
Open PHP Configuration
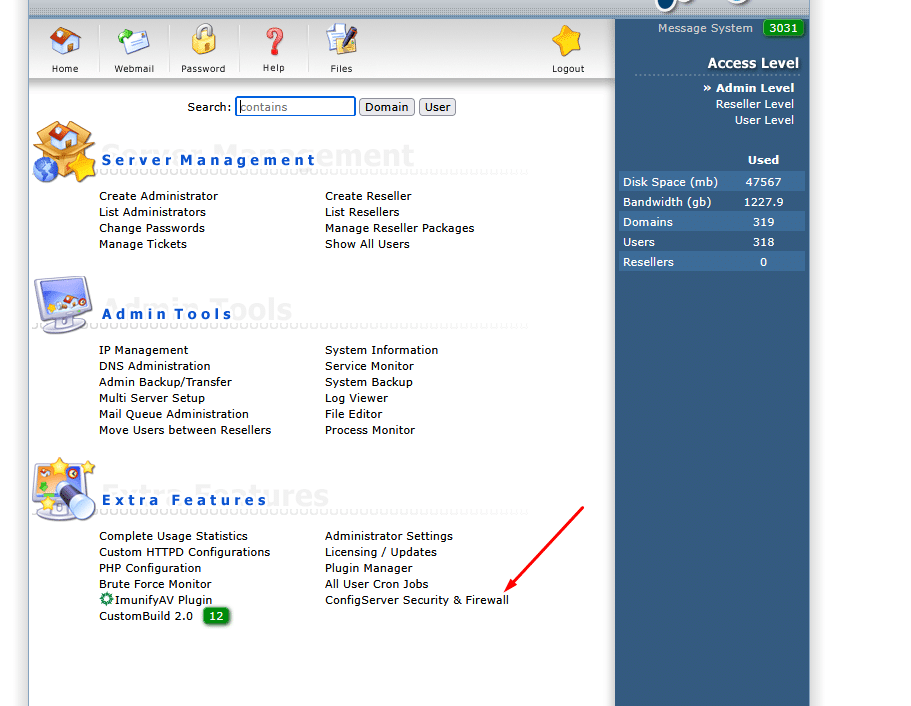click(x=150, y=568)
